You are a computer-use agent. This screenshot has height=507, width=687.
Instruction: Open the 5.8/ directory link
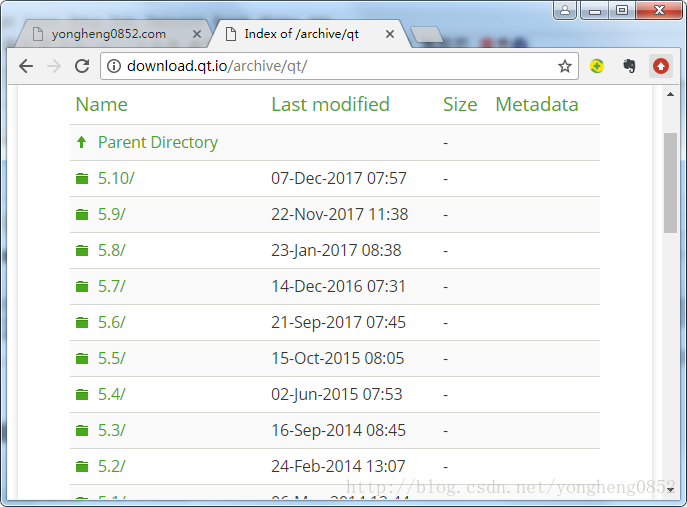(x=111, y=250)
